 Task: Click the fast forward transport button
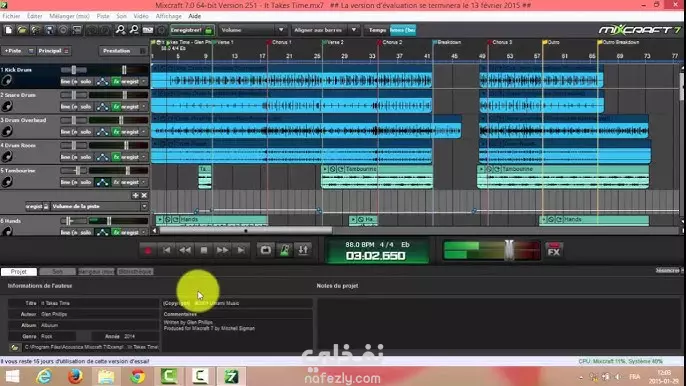pyautogui.click(x=222, y=250)
